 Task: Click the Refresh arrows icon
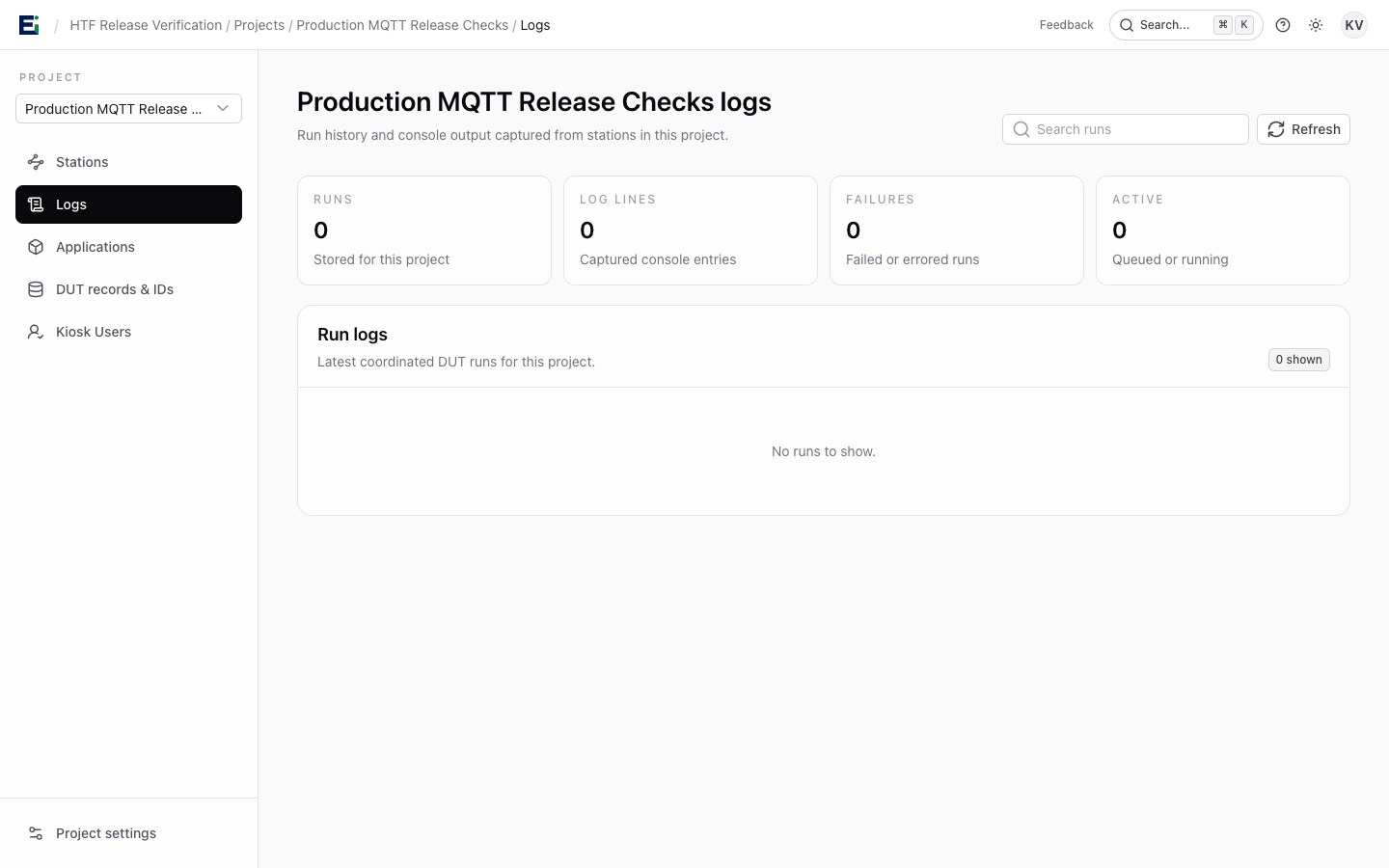coord(1276,129)
